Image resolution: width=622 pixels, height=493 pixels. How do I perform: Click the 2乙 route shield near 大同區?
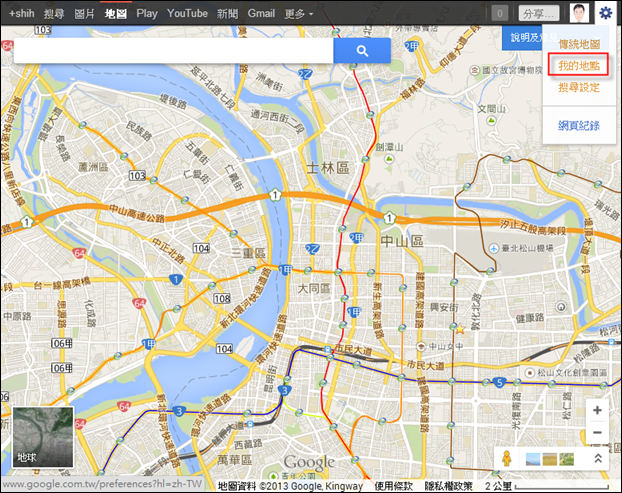click(x=313, y=249)
